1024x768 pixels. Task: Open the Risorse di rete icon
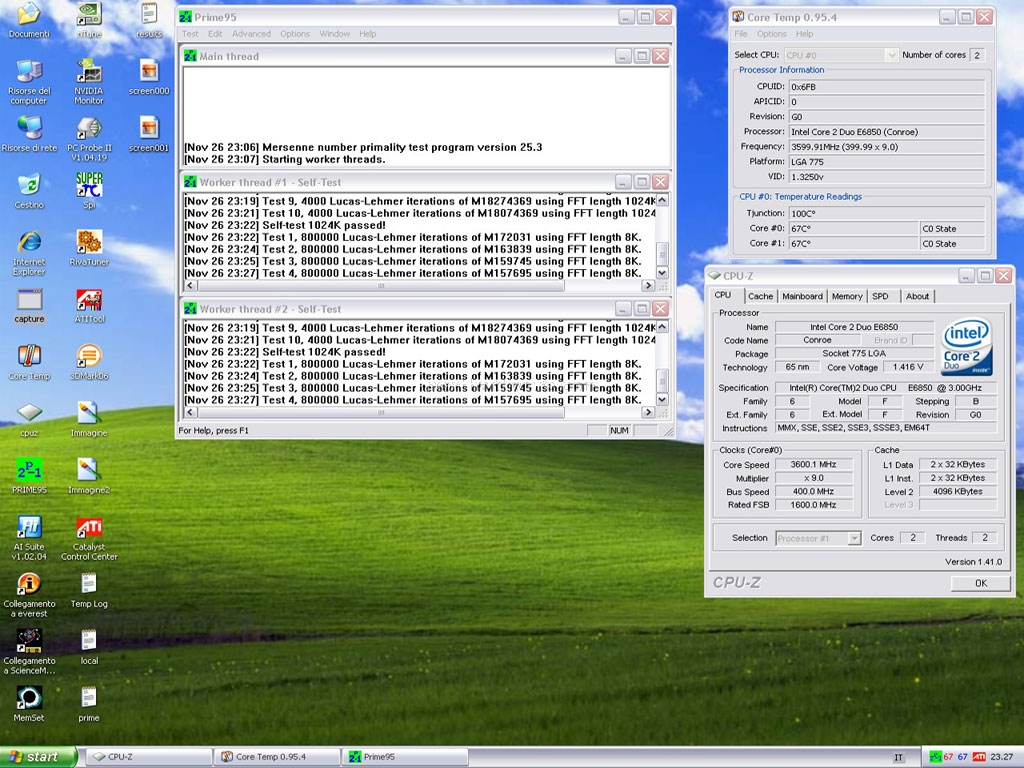[29, 135]
